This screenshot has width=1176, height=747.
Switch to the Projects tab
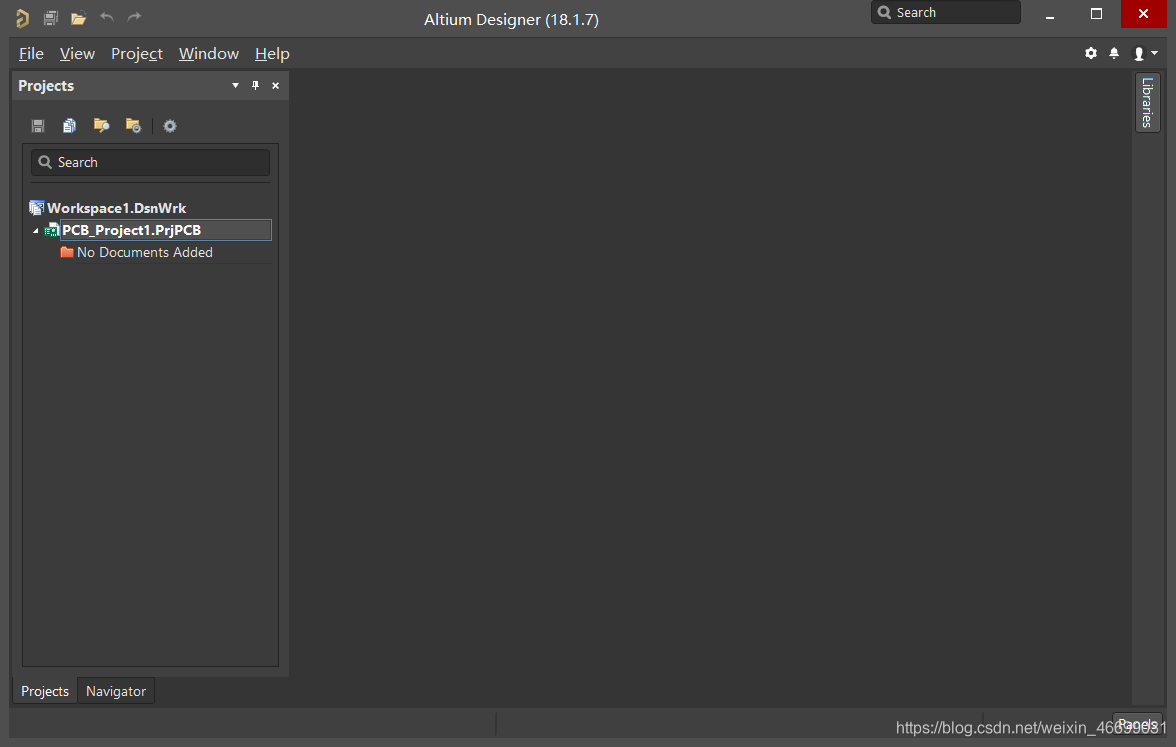[44, 692]
